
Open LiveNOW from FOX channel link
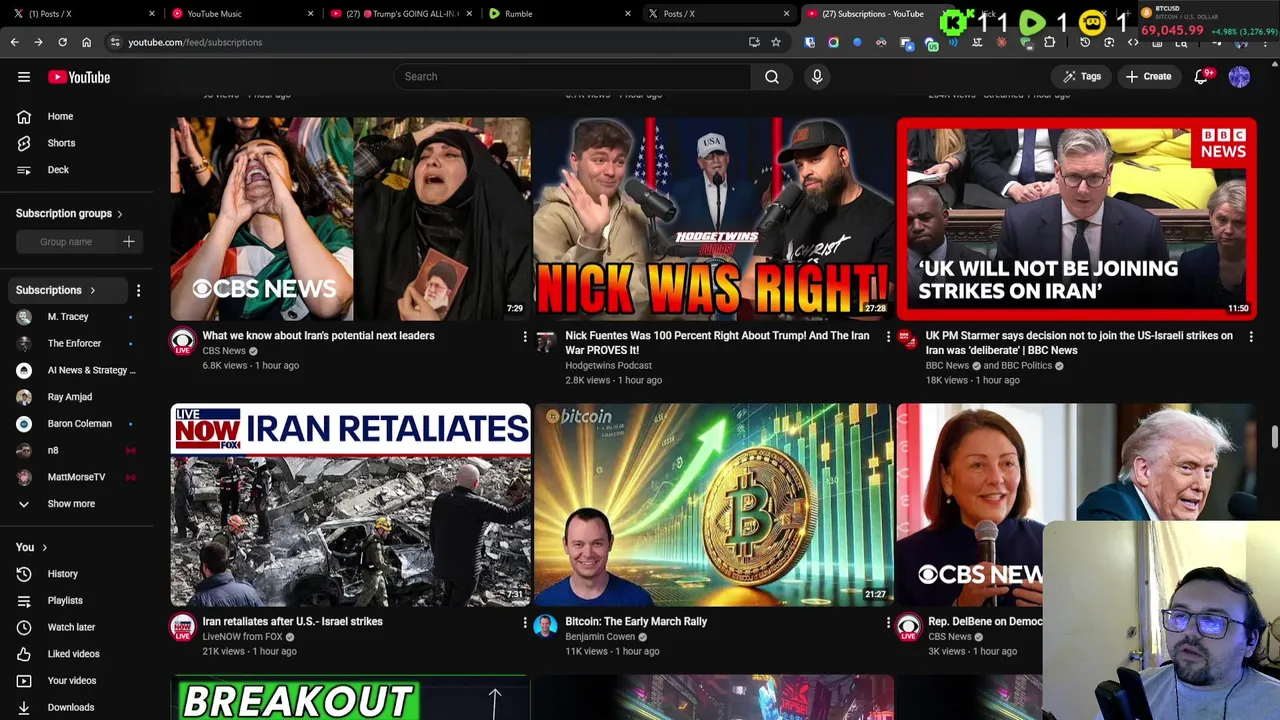242,637
